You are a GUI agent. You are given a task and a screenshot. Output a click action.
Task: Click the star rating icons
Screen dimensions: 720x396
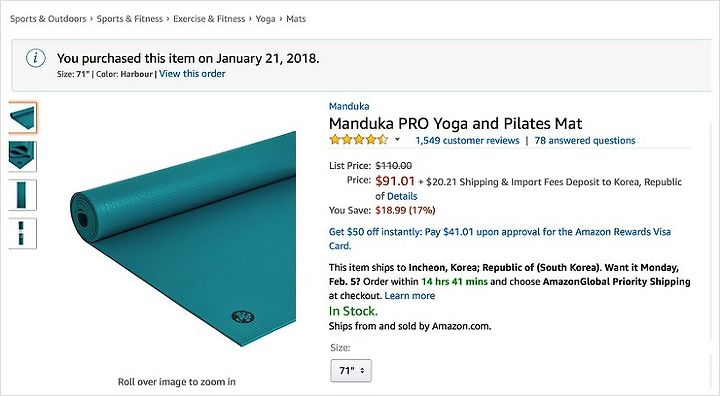[359, 140]
